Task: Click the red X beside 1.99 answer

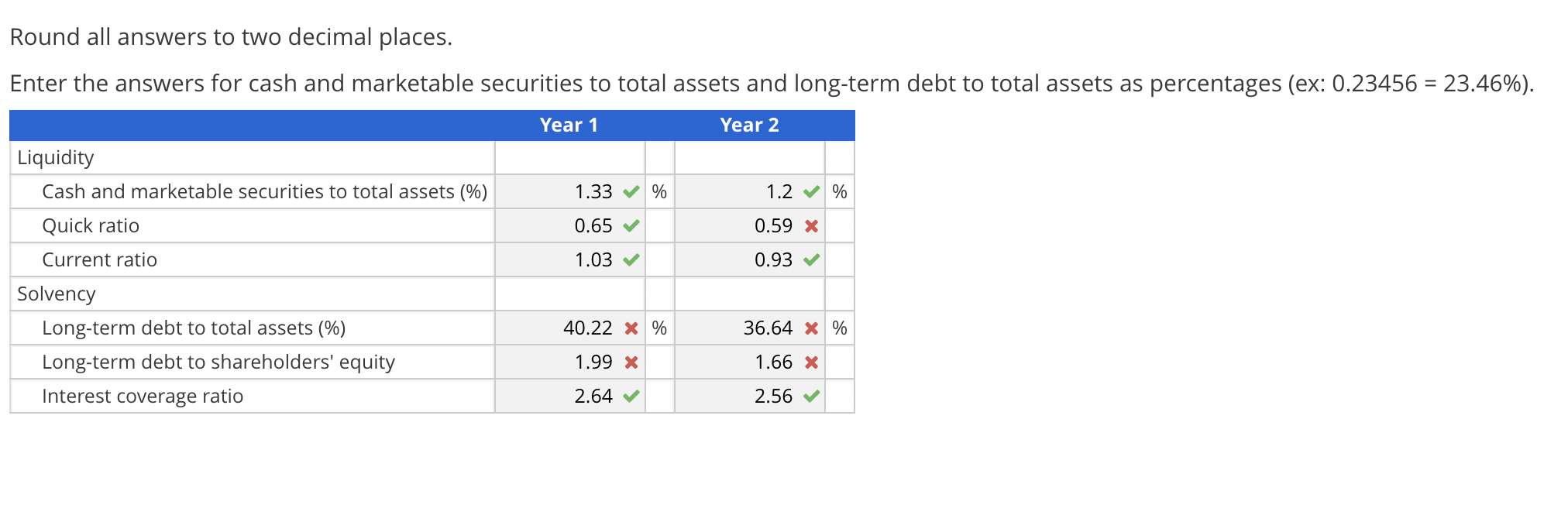Action: coord(630,362)
